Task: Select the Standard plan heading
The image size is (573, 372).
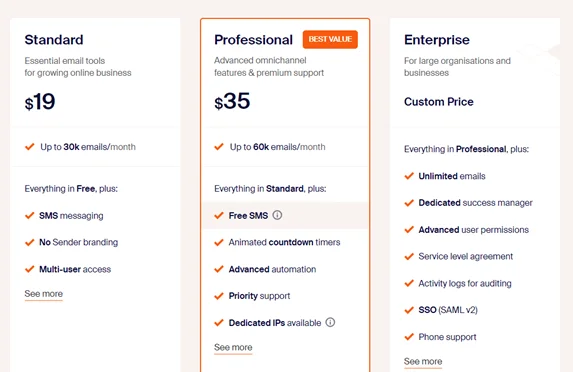Action: pyautogui.click(x=54, y=40)
